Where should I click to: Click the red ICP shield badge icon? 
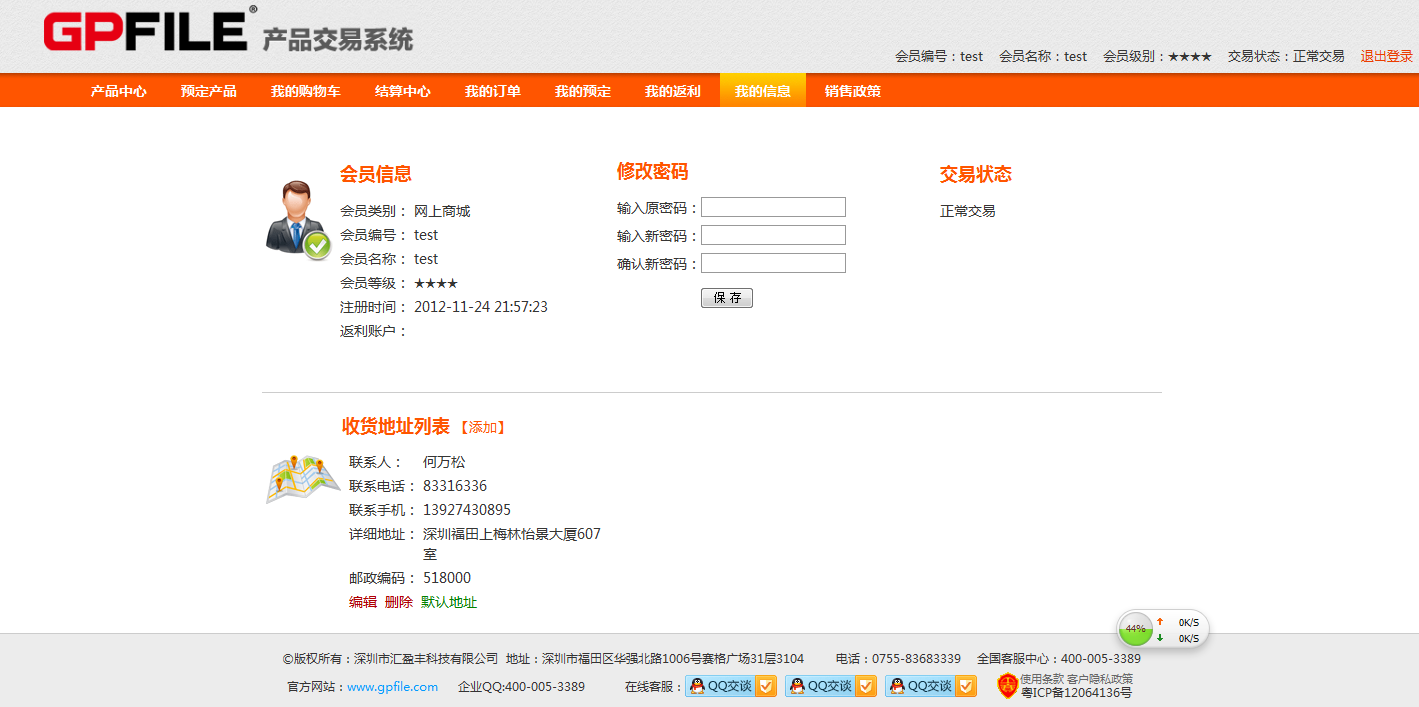[1007, 686]
